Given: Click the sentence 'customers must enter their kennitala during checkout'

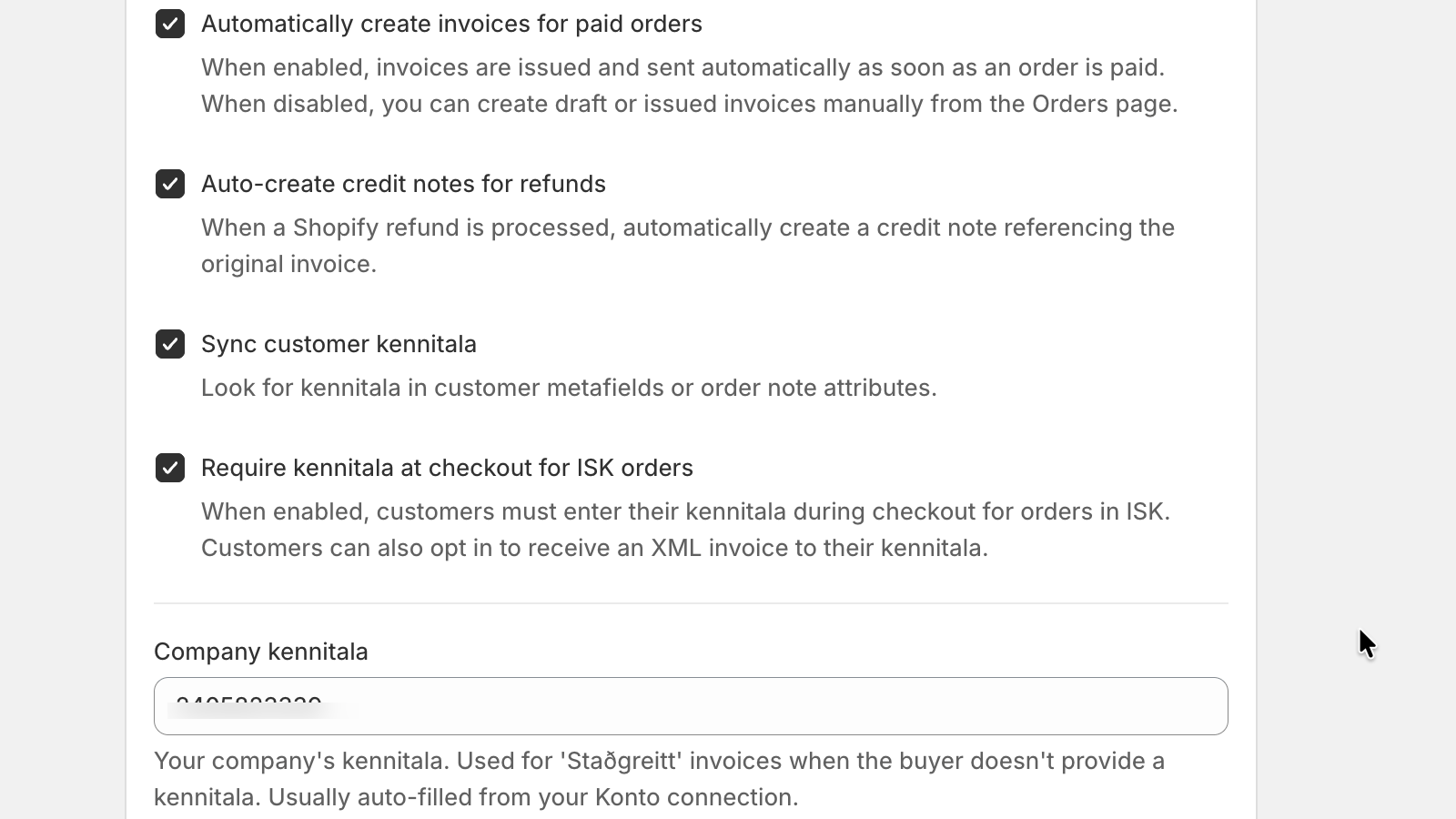Looking at the screenshot, I should tap(685, 511).
